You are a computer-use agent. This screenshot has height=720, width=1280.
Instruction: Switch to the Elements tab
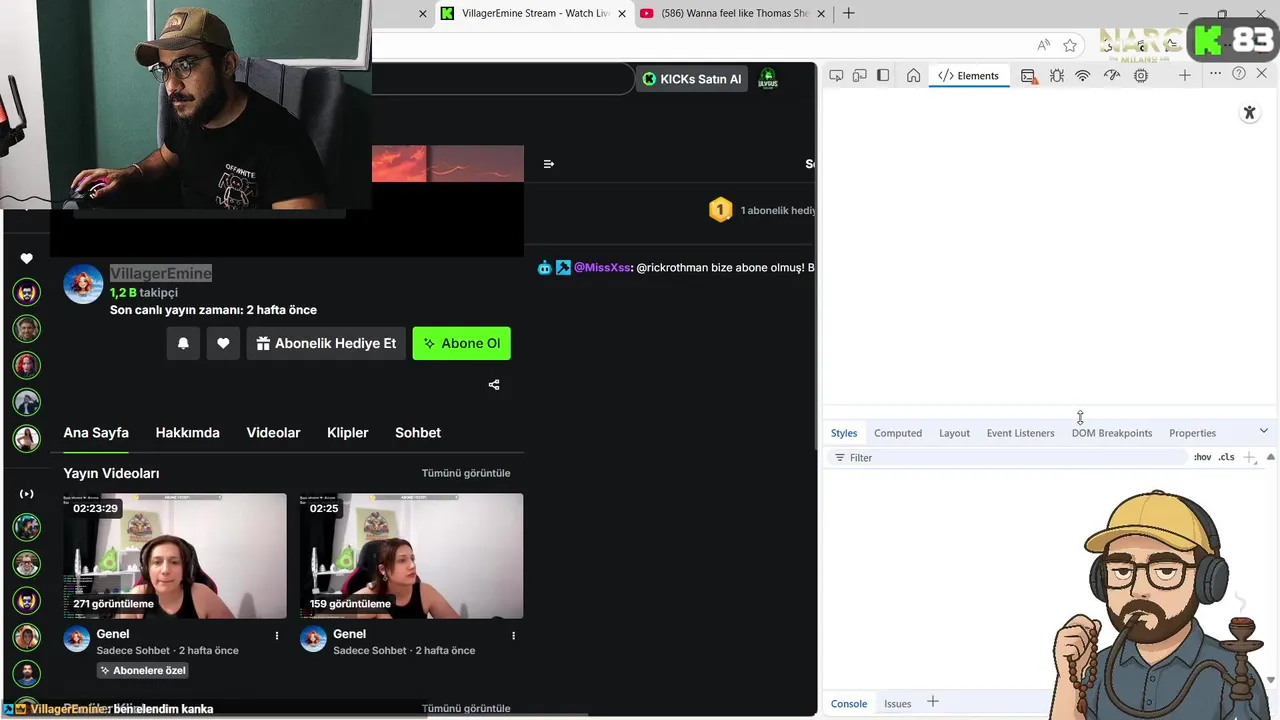point(969,75)
